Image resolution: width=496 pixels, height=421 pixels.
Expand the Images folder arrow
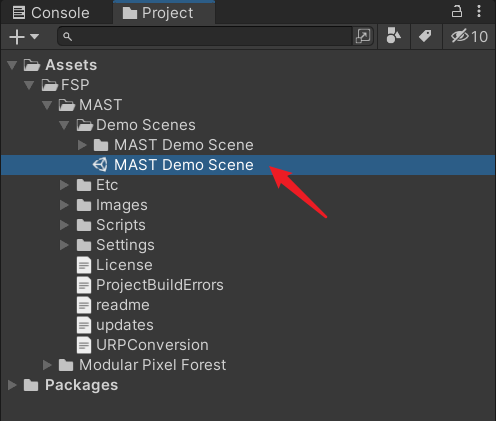pyautogui.click(x=64, y=205)
